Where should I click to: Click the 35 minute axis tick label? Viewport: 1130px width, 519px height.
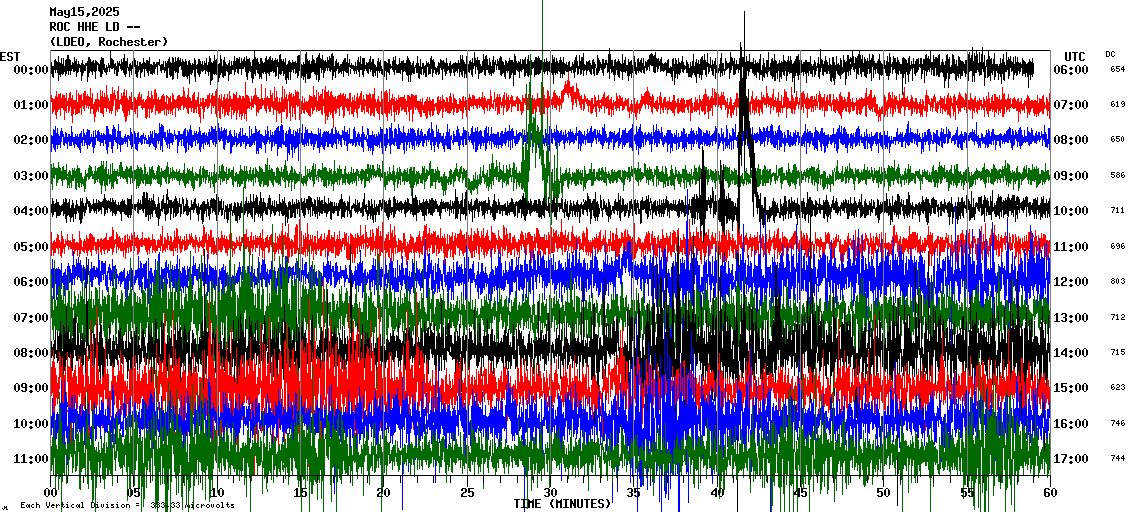pyautogui.click(x=633, y=493)
